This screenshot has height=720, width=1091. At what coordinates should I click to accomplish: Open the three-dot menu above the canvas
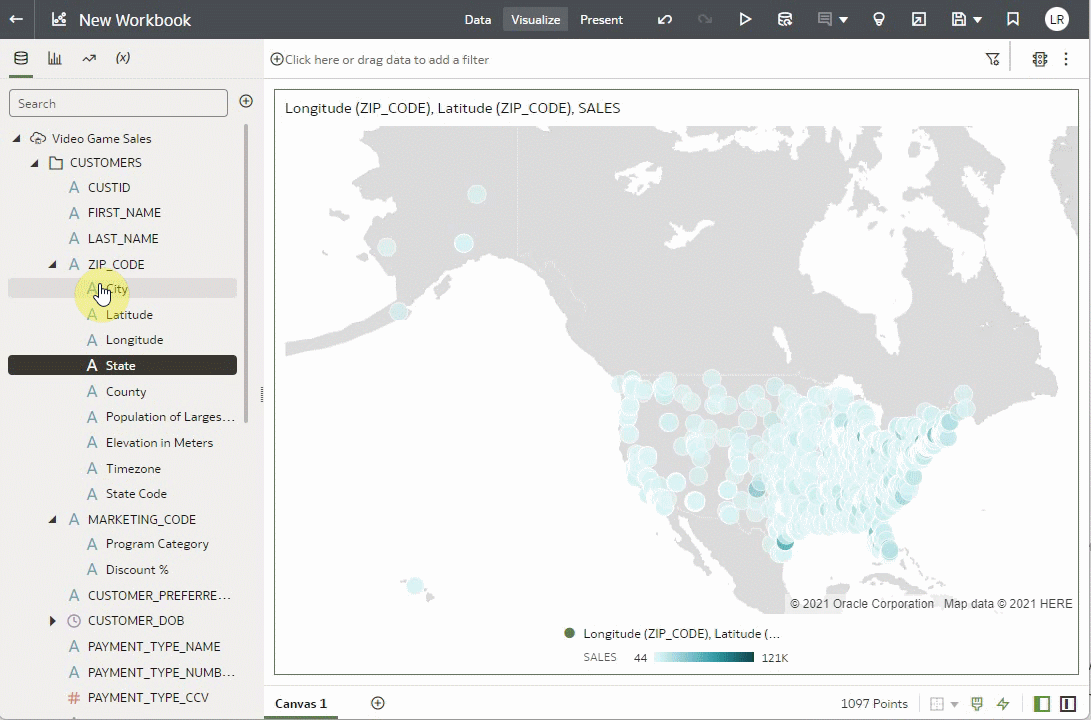pyautogui.click(x=1065, y=59)
